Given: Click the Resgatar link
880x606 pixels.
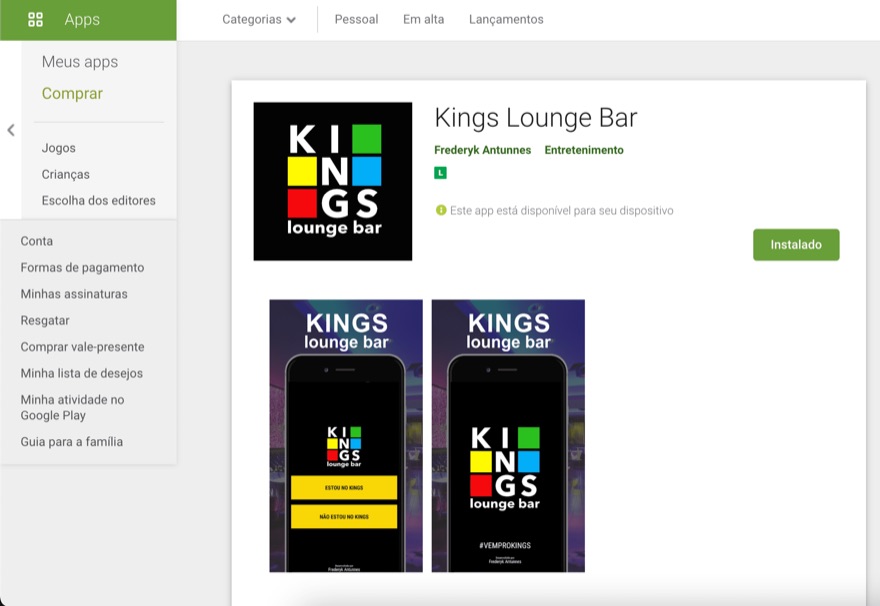Looking at the screenshot, I should point(45,320).
